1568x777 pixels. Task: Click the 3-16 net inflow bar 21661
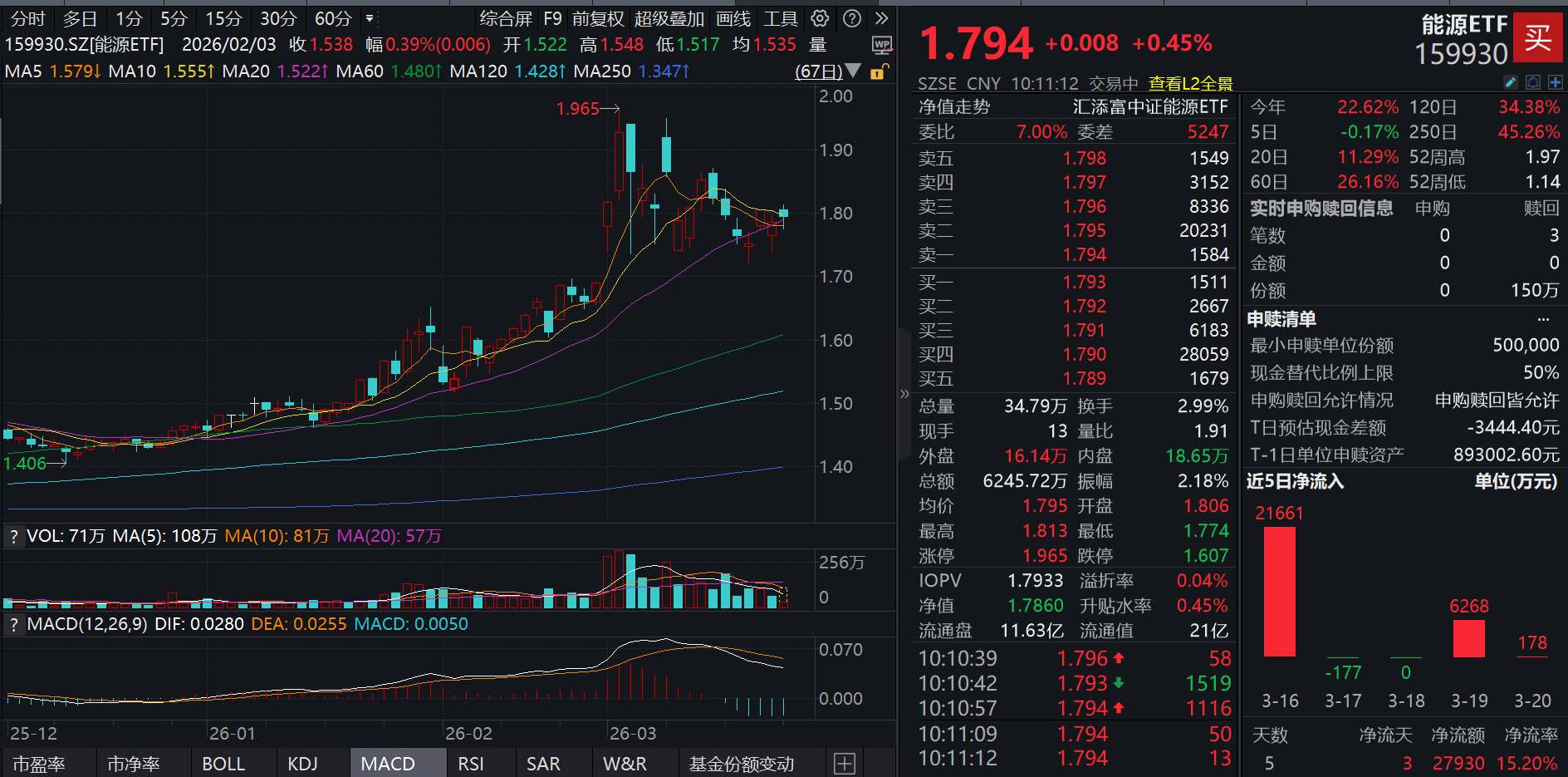pyautogui.click(x=1279, y=590)
